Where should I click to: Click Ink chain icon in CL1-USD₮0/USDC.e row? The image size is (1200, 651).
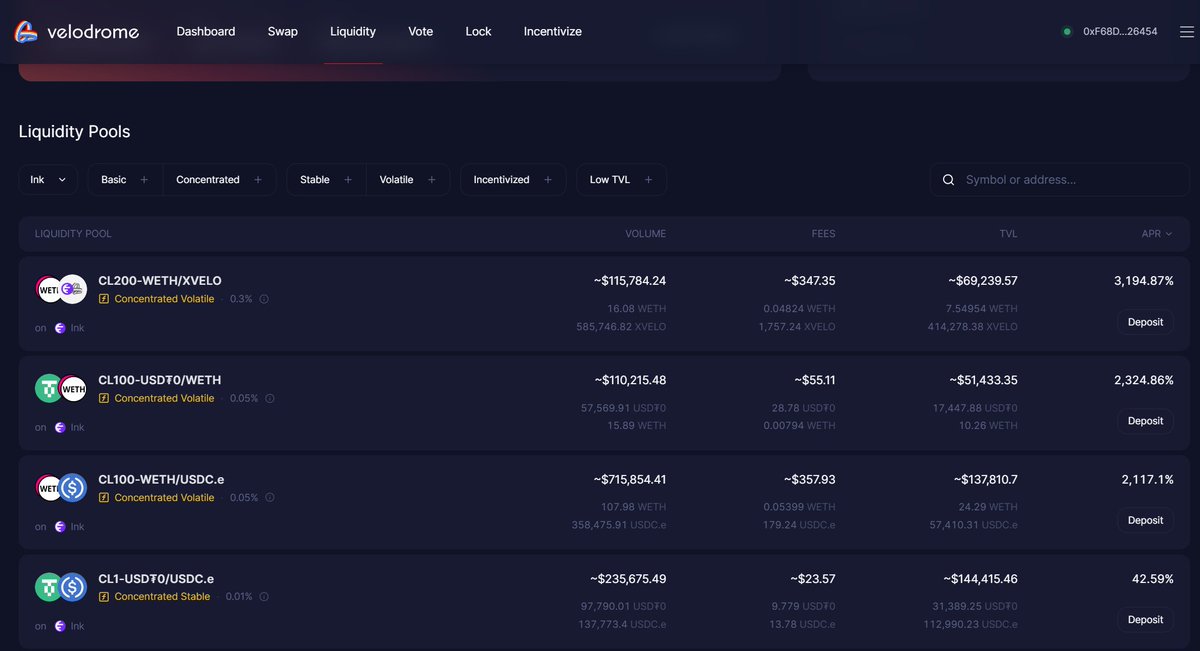pos(60,626)
